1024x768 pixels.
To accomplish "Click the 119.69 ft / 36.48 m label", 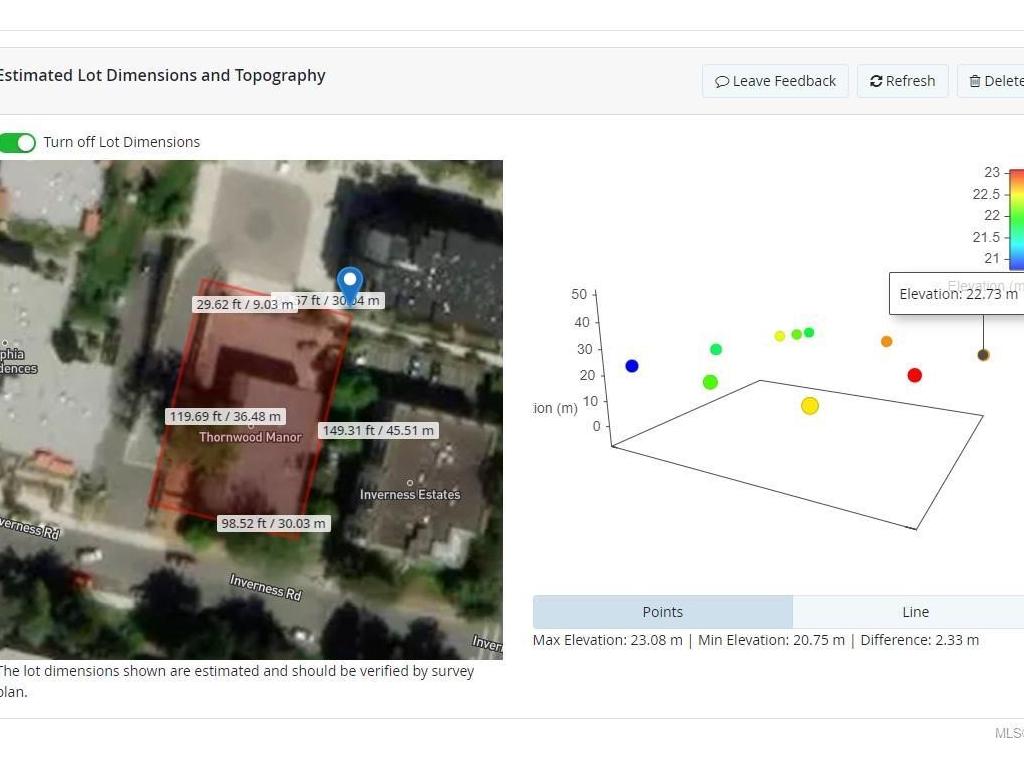I will pos(225,416).
